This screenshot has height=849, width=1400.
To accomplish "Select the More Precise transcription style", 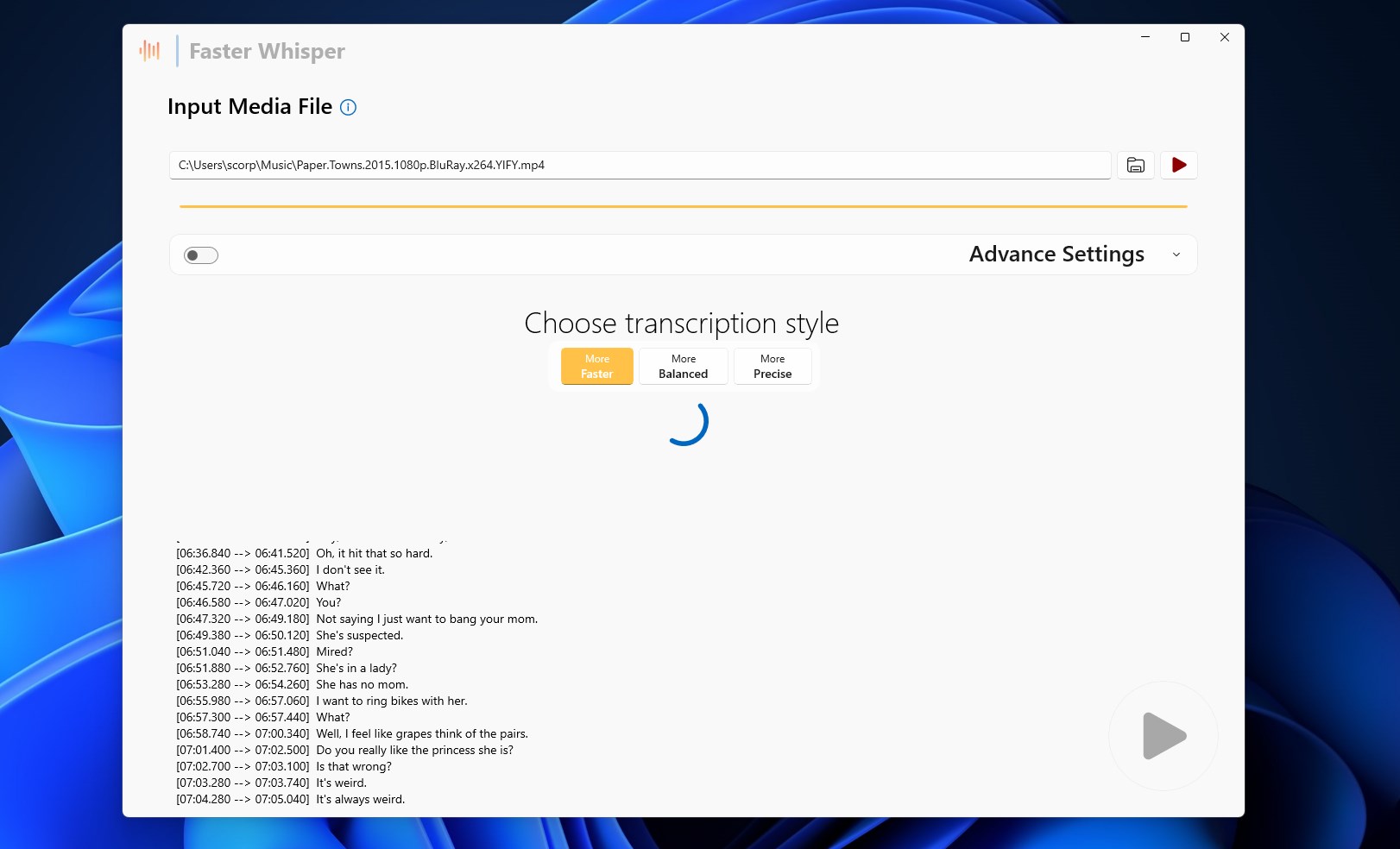I will pos(773,367).
